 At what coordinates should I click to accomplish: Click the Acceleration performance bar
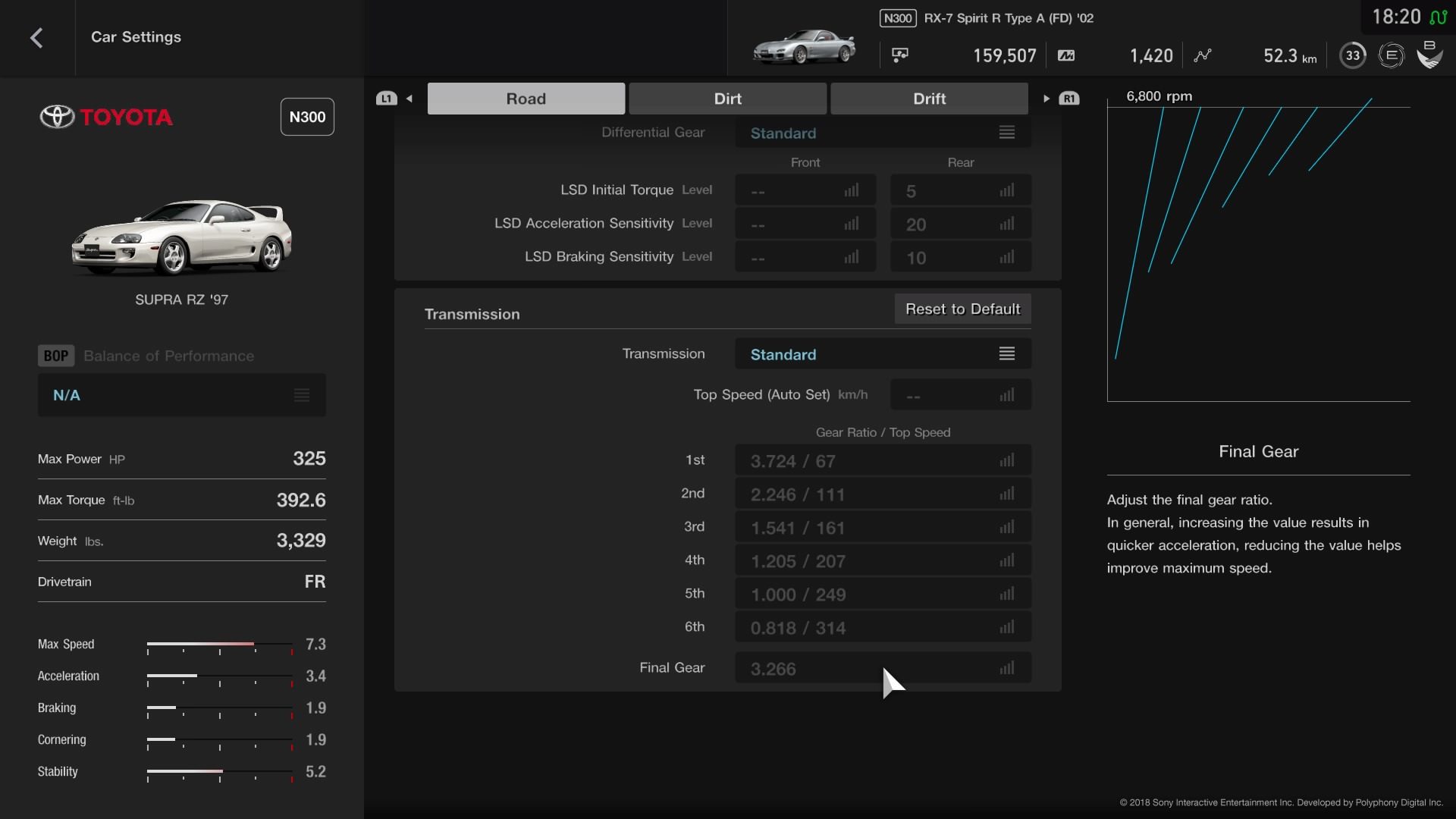coord(220,678)
